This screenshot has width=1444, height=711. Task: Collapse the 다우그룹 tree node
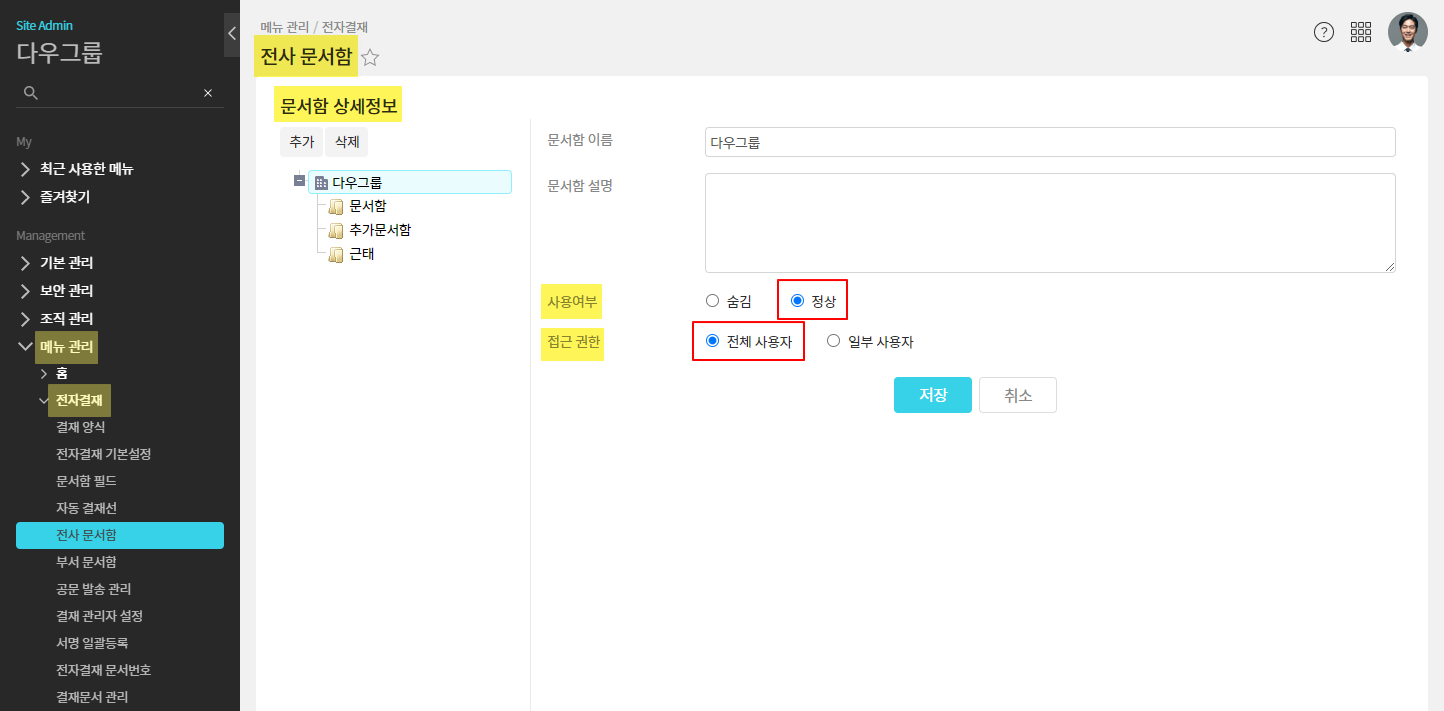(299, 182)
